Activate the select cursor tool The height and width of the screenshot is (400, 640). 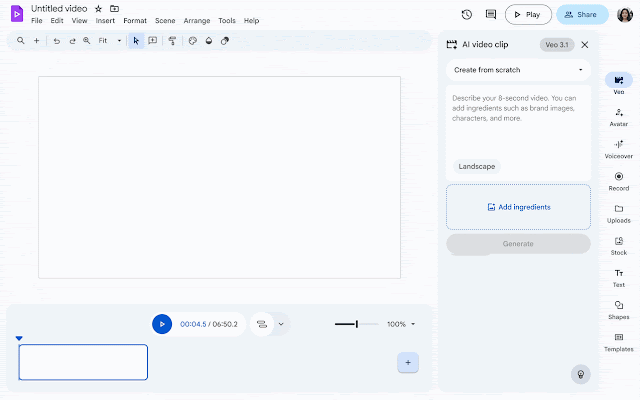pos(136,41)
